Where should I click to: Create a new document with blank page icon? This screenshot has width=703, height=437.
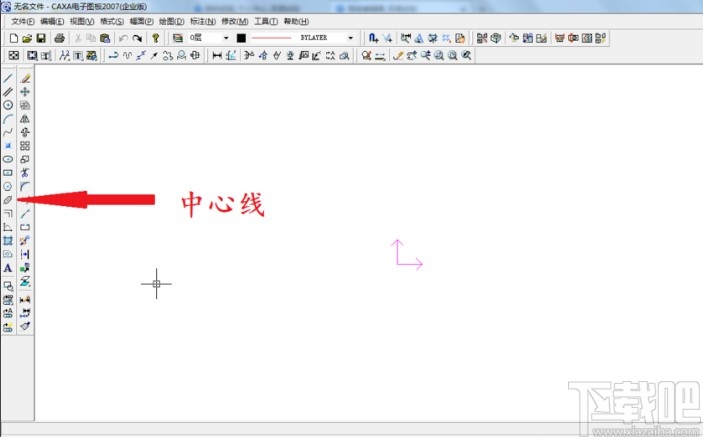[x=13, y=38]
